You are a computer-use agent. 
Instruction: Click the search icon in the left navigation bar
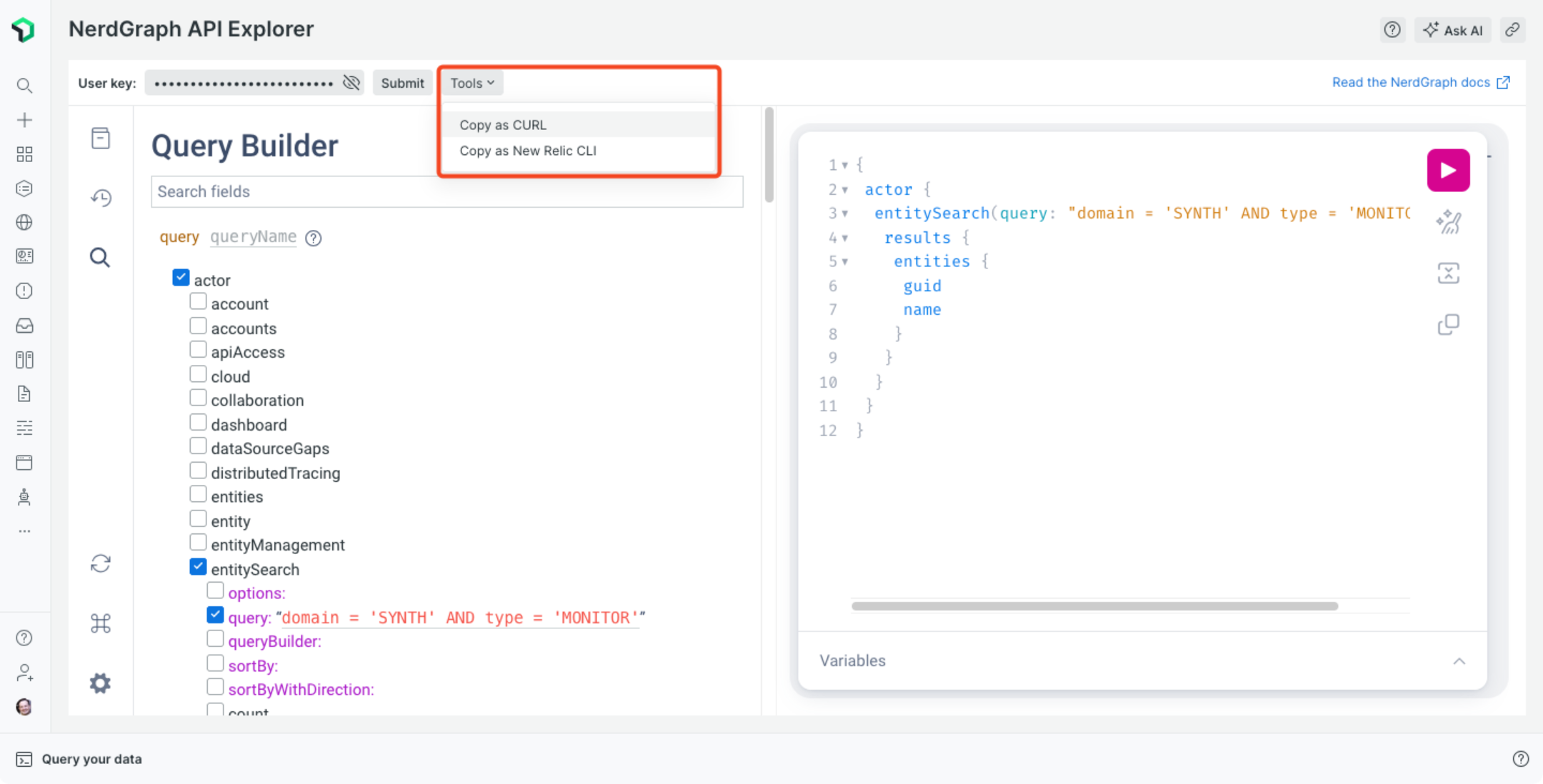pyautogui.click(x=24, y=86)
